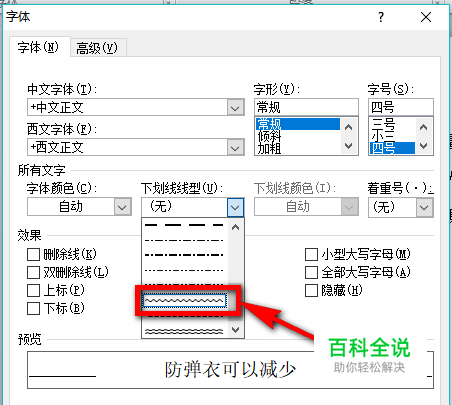Choose the long dashed underline style
Viewport: 452px width, 405px height.
pos(184,225)
